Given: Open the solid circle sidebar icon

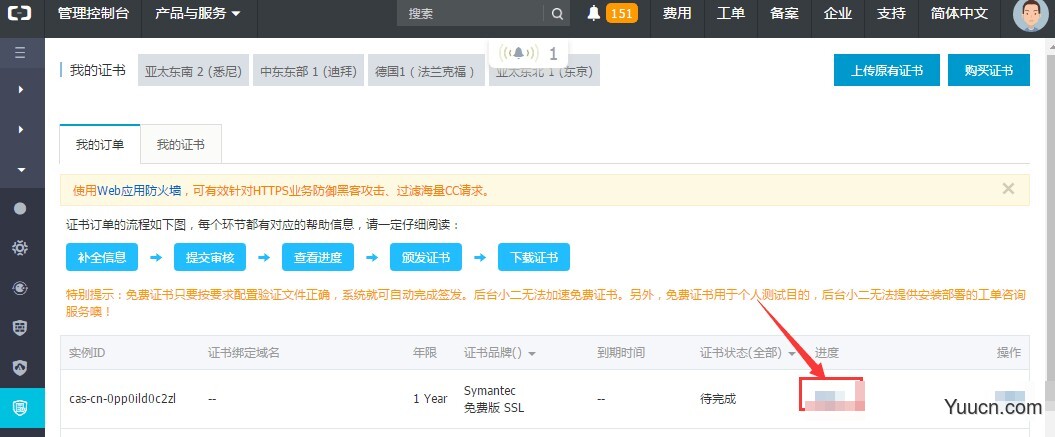Looking at the screenshot, I should pyautogui.click(x=20, y=209).
